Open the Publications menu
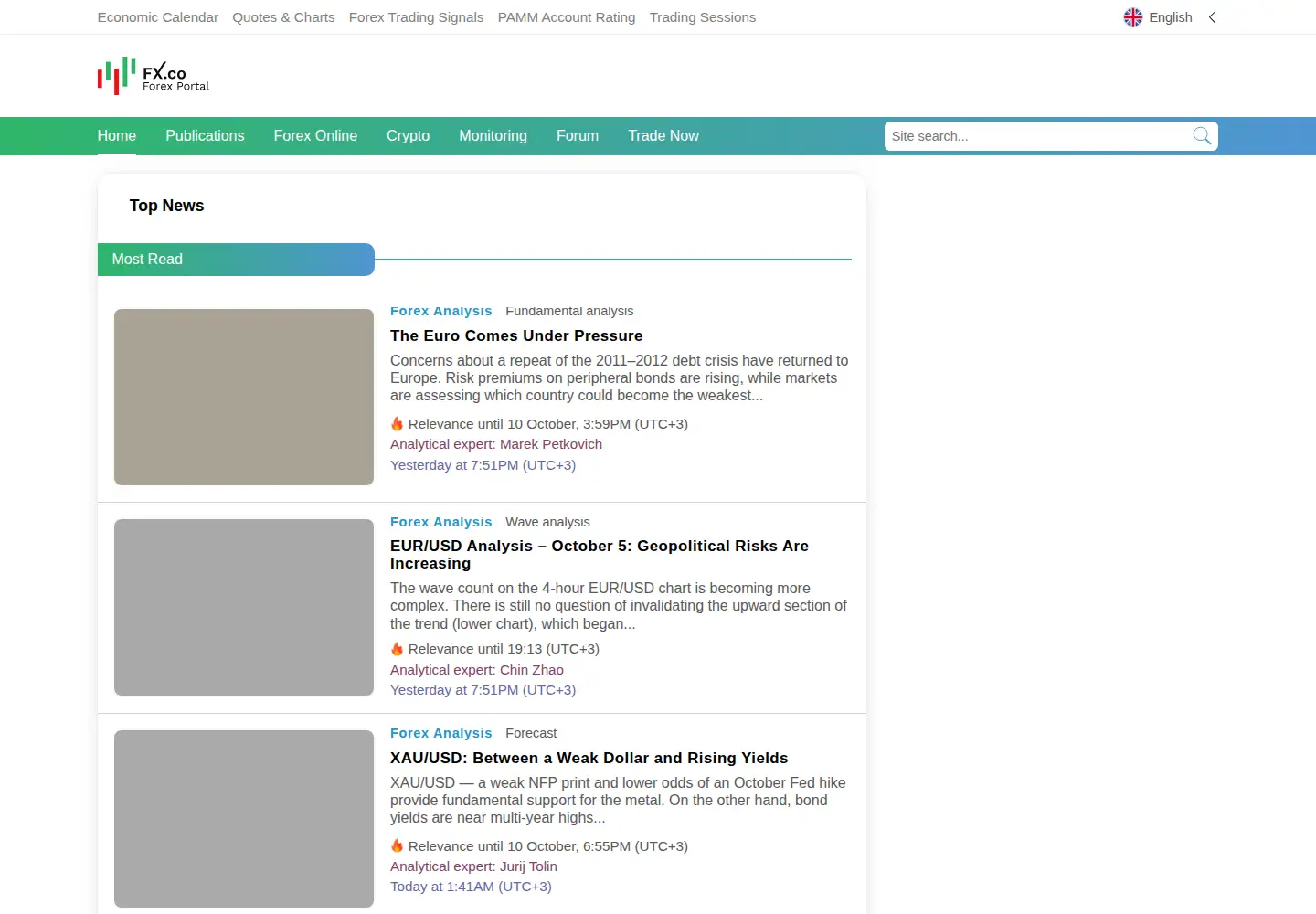 (x=205, y=136)
